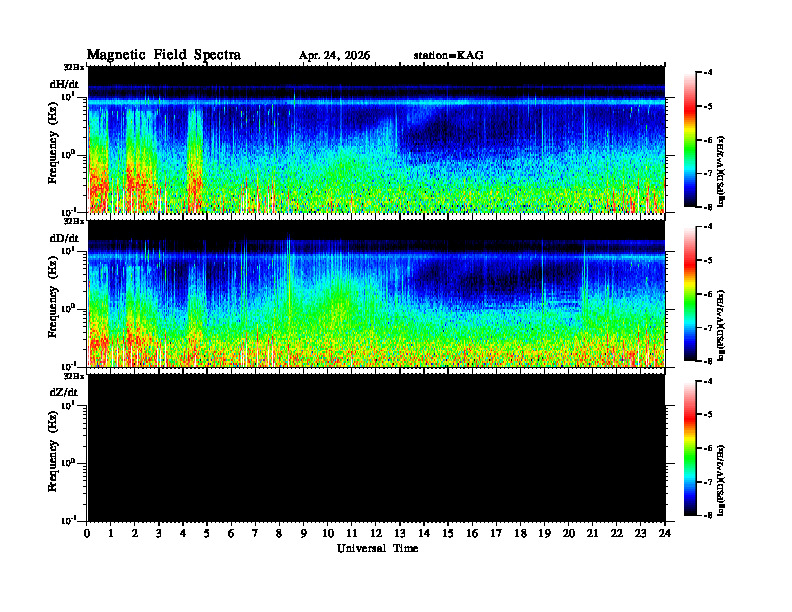Click the "5" hour tick label
This screenshot has width=792, height=612.
207,534
